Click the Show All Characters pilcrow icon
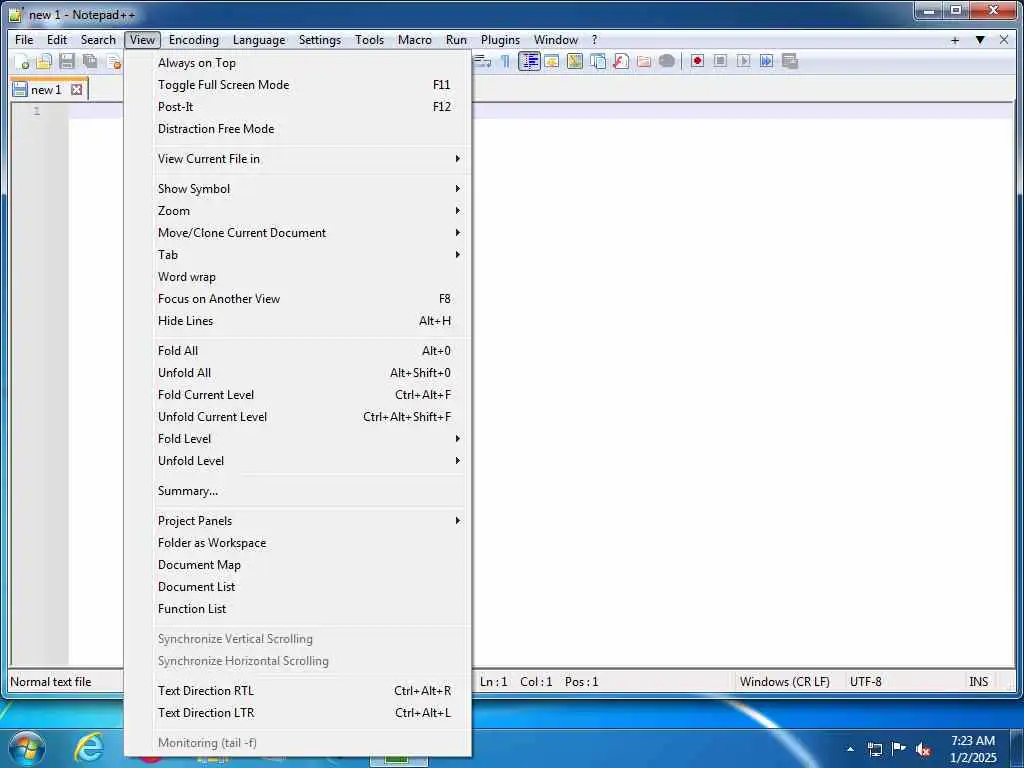1024x768 pixels. pos(505,61)
